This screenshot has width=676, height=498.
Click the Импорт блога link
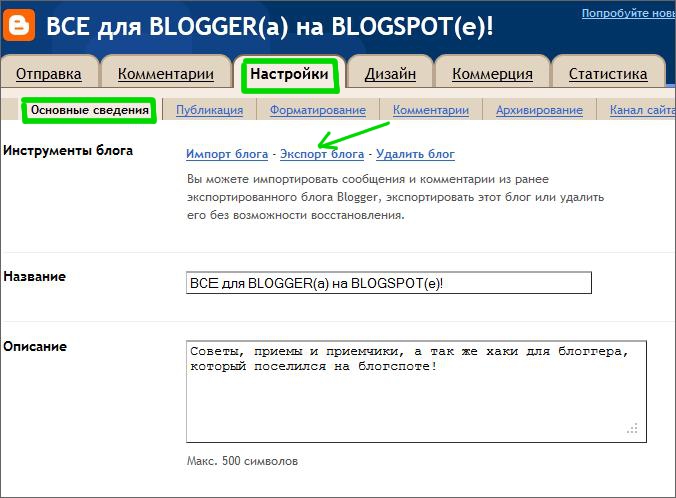point(227,154)
